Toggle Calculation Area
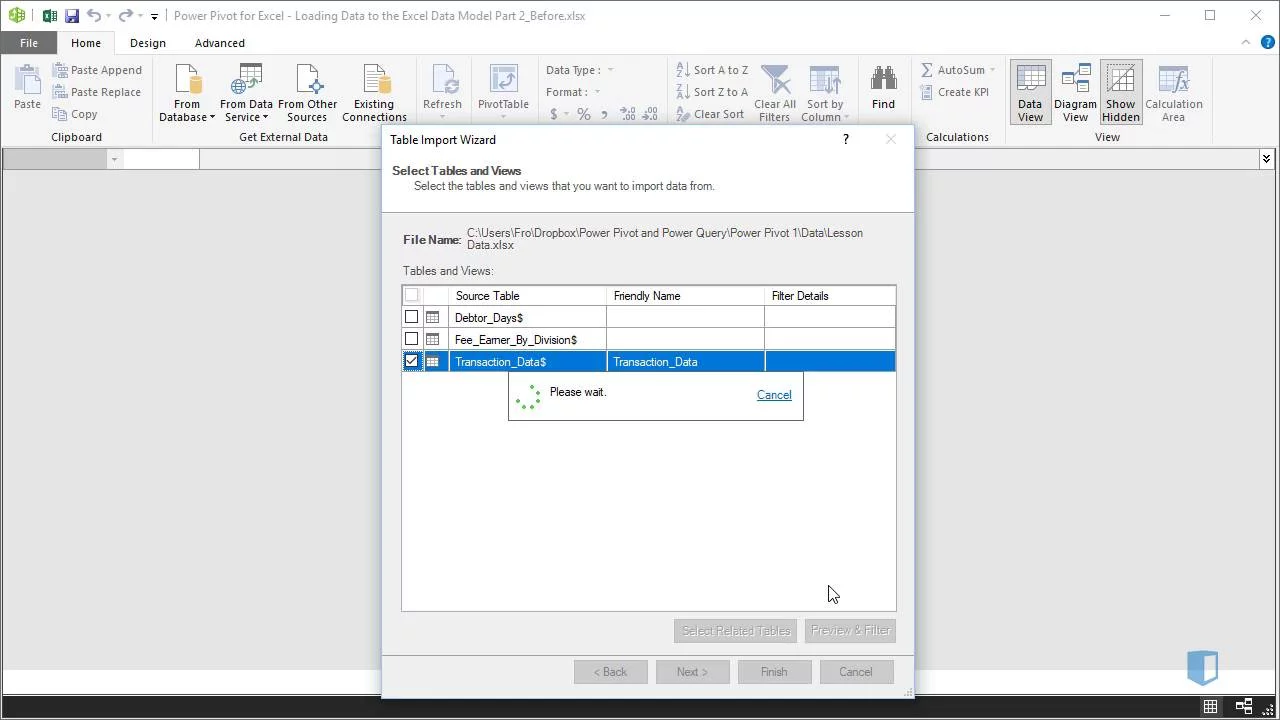 click(x=1174, y=93)
